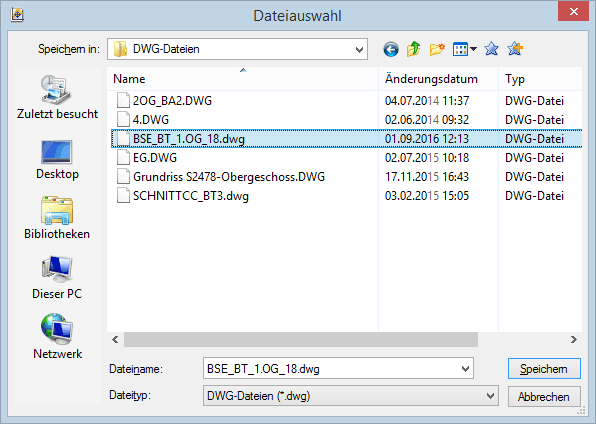Click the horizontal scrollbar right arrow
The height and width of the screenshot is (424, 596).
click(574, 340)
